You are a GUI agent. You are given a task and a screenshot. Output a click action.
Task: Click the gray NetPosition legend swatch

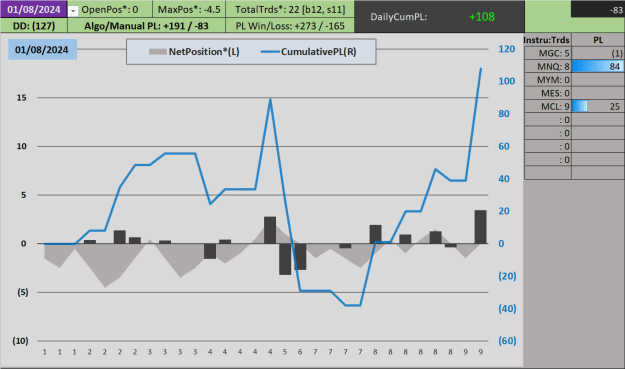[x=157, y=52]
